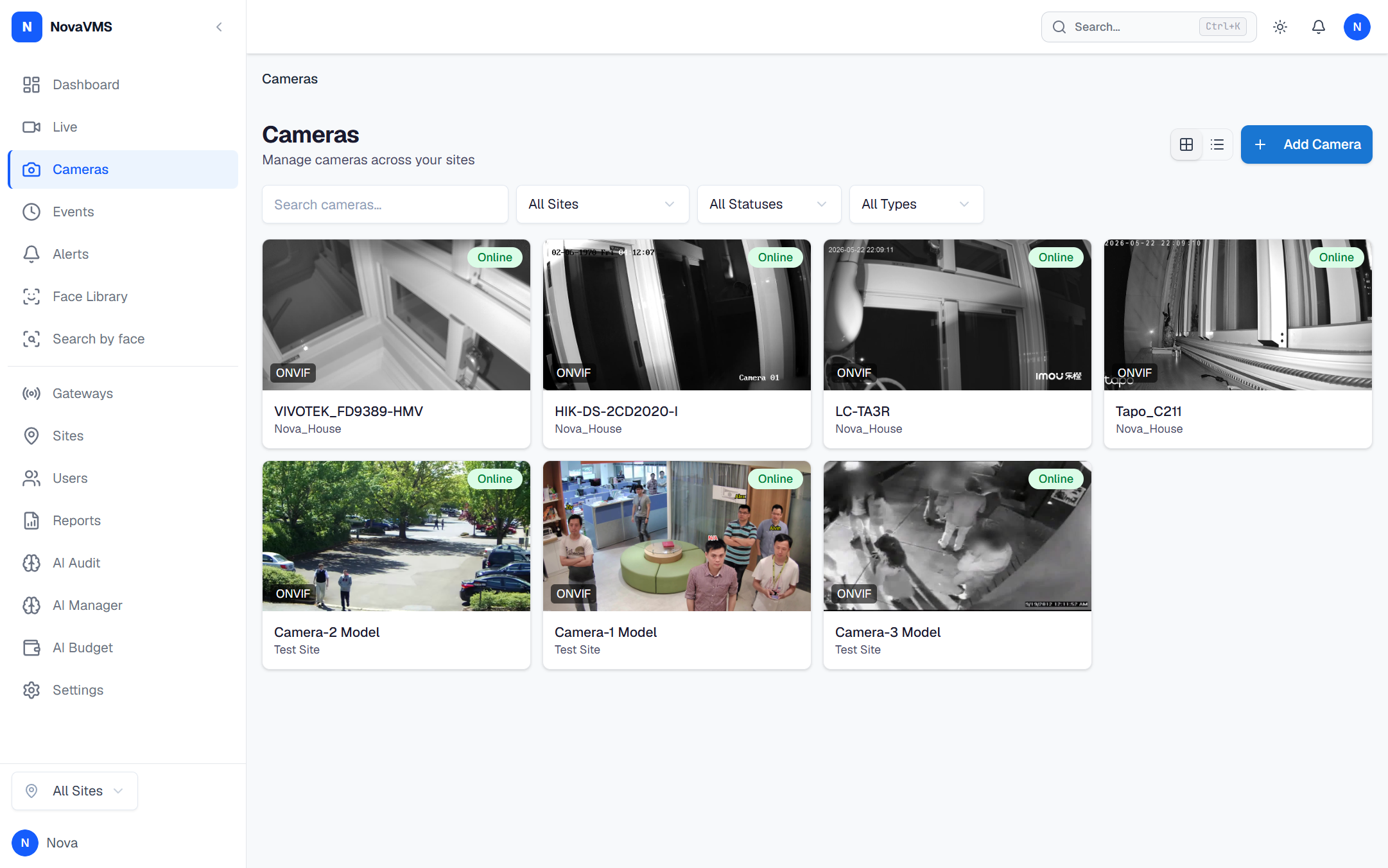Open the Alerts menu item
Viewport: 1388px width, 868px height.
(123, 254)
